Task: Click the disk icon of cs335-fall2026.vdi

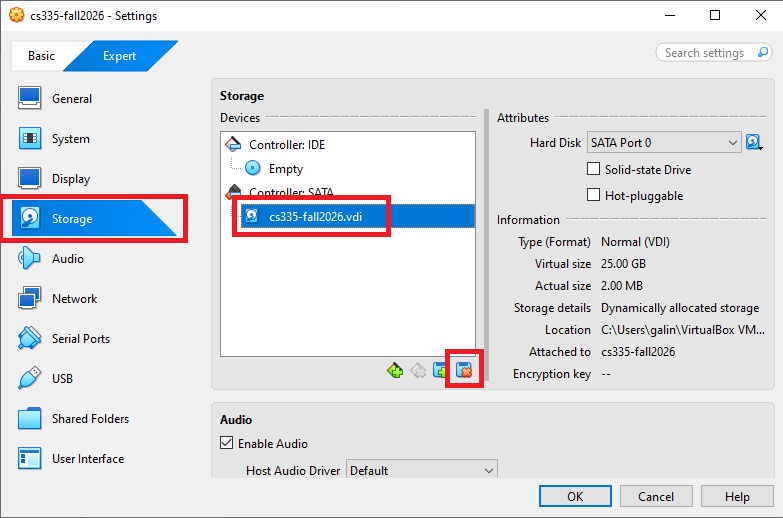Action: click(x=252, y=216)
